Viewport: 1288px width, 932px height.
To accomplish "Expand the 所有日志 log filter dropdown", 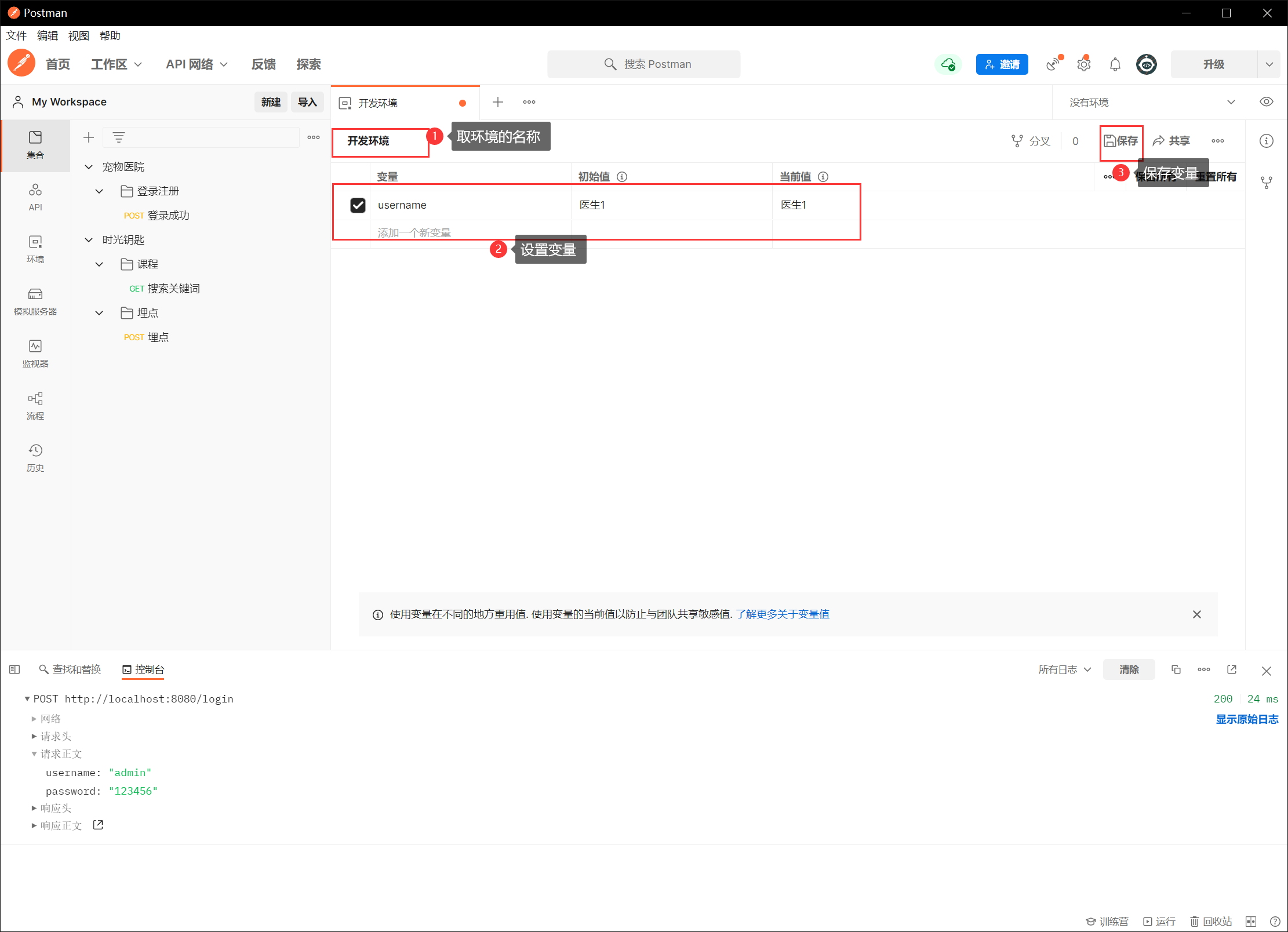I will click(x=1065, y=669).
